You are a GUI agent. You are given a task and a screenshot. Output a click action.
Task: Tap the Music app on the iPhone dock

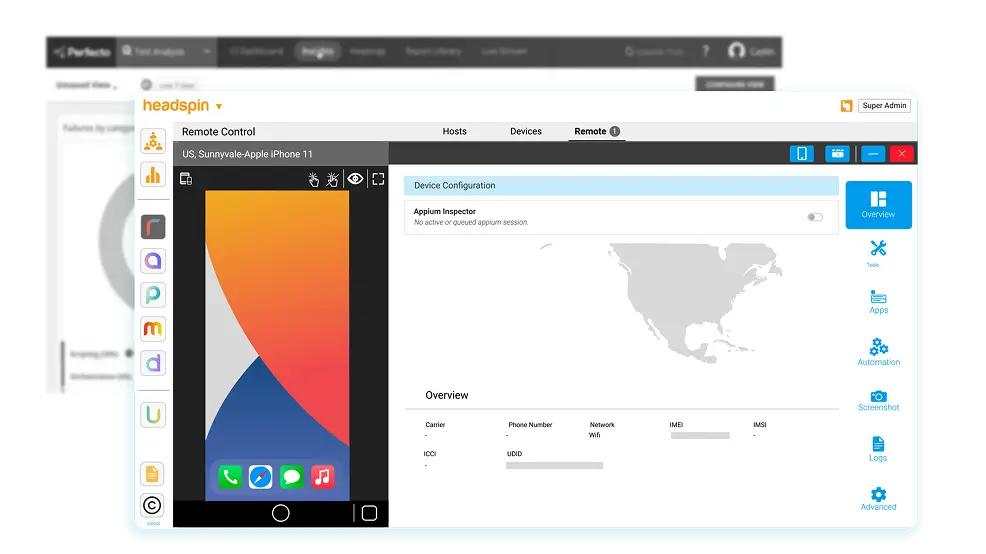[x=322, y=477]
